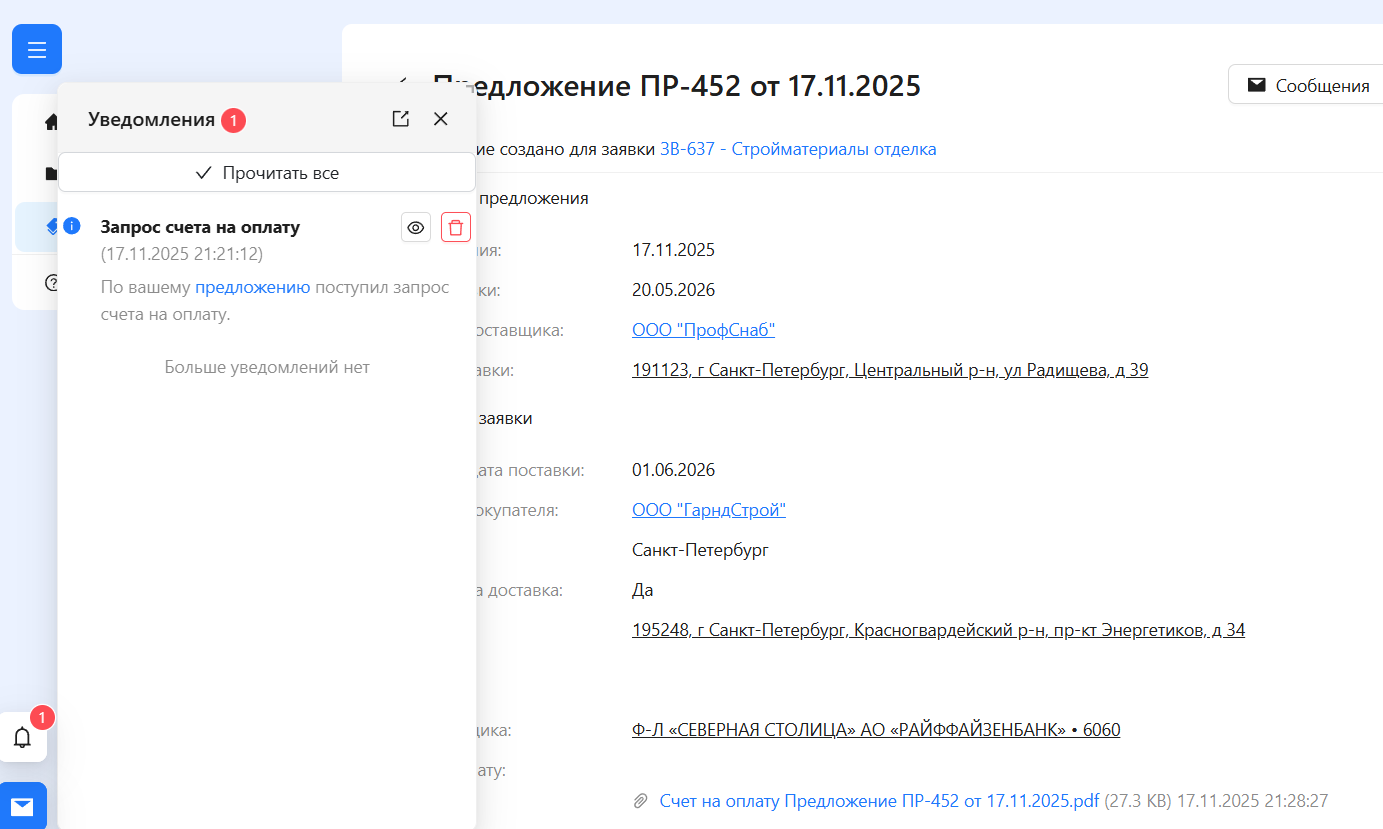Open the blue mail icon in sidebar

tap(22, 806)
